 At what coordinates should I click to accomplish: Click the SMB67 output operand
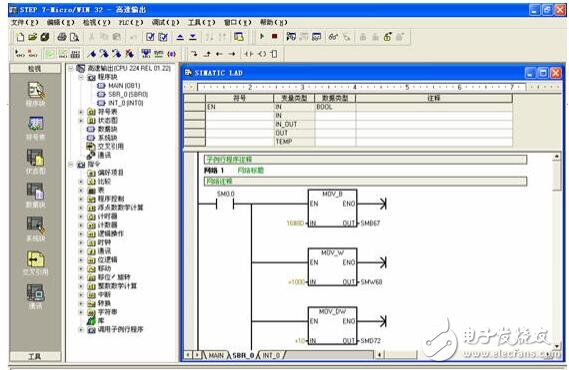tap(370, 223)
